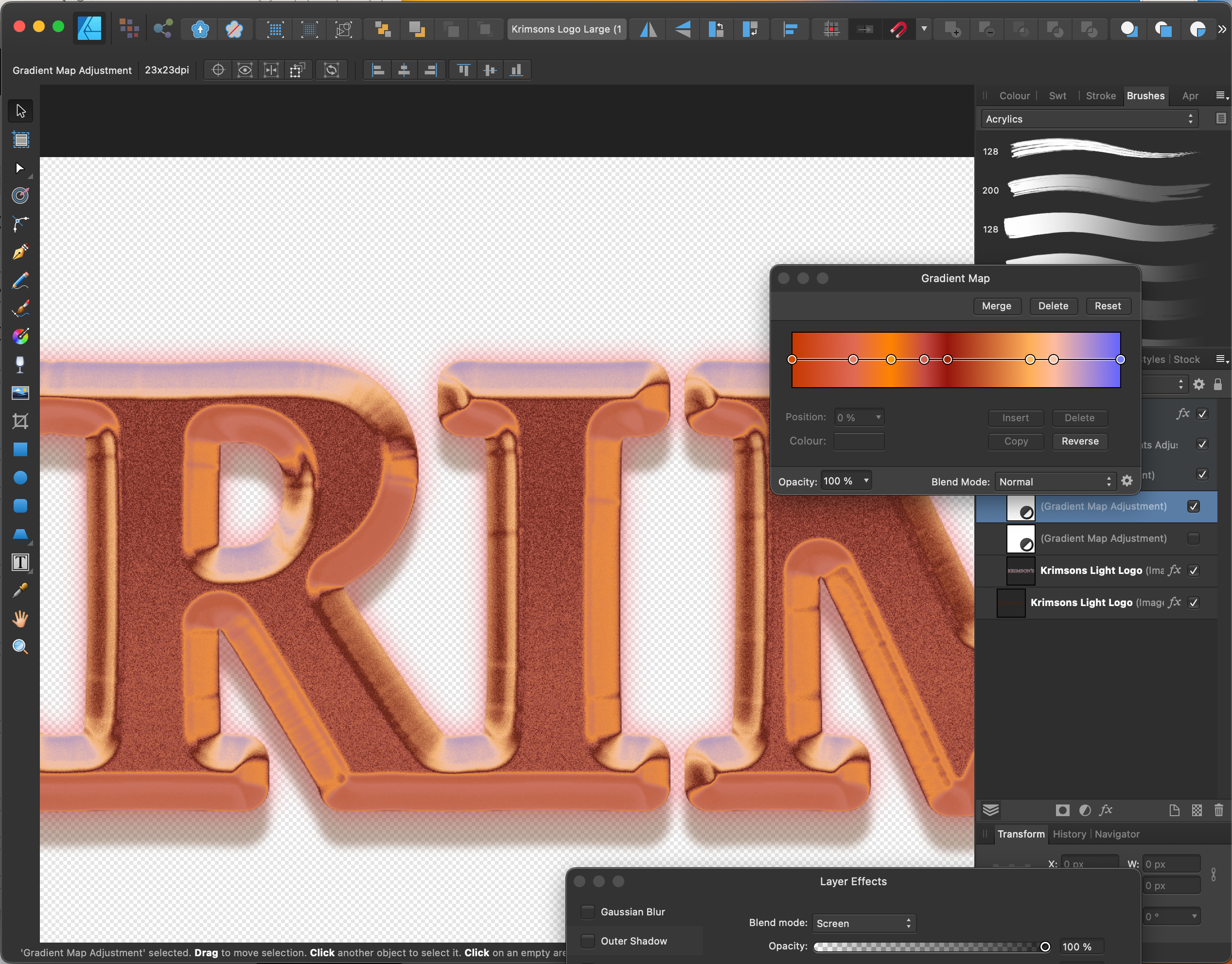
Task: Pick the Crop tool
Action: pos(20,421)
